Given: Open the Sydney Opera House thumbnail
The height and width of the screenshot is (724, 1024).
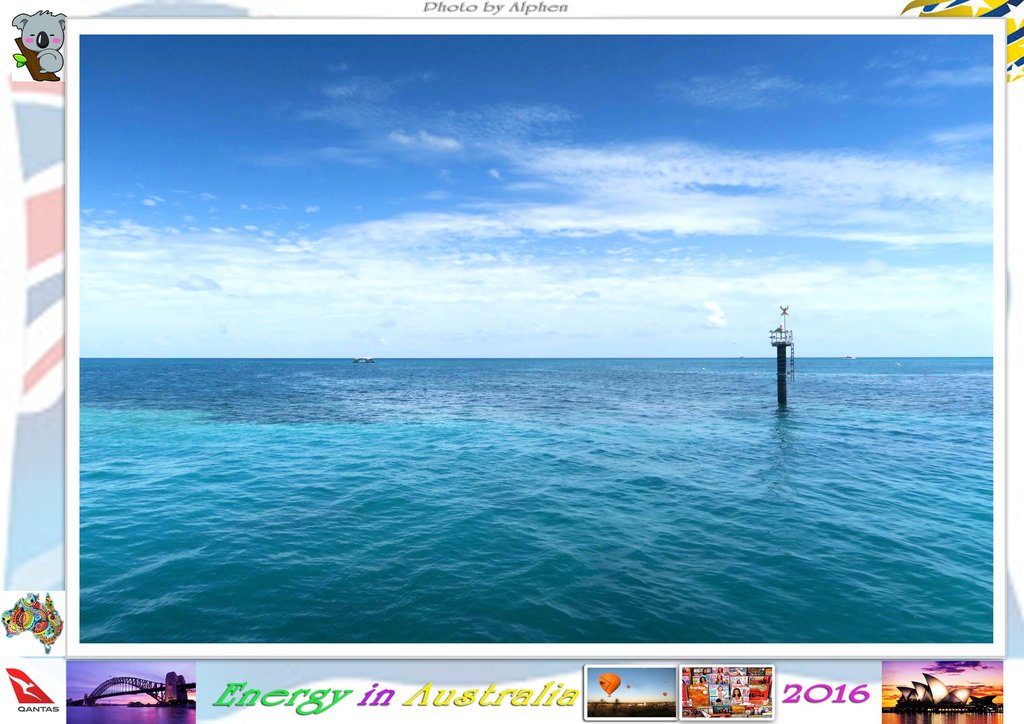Looking at the screenshot, I should [x=941, y=691].
